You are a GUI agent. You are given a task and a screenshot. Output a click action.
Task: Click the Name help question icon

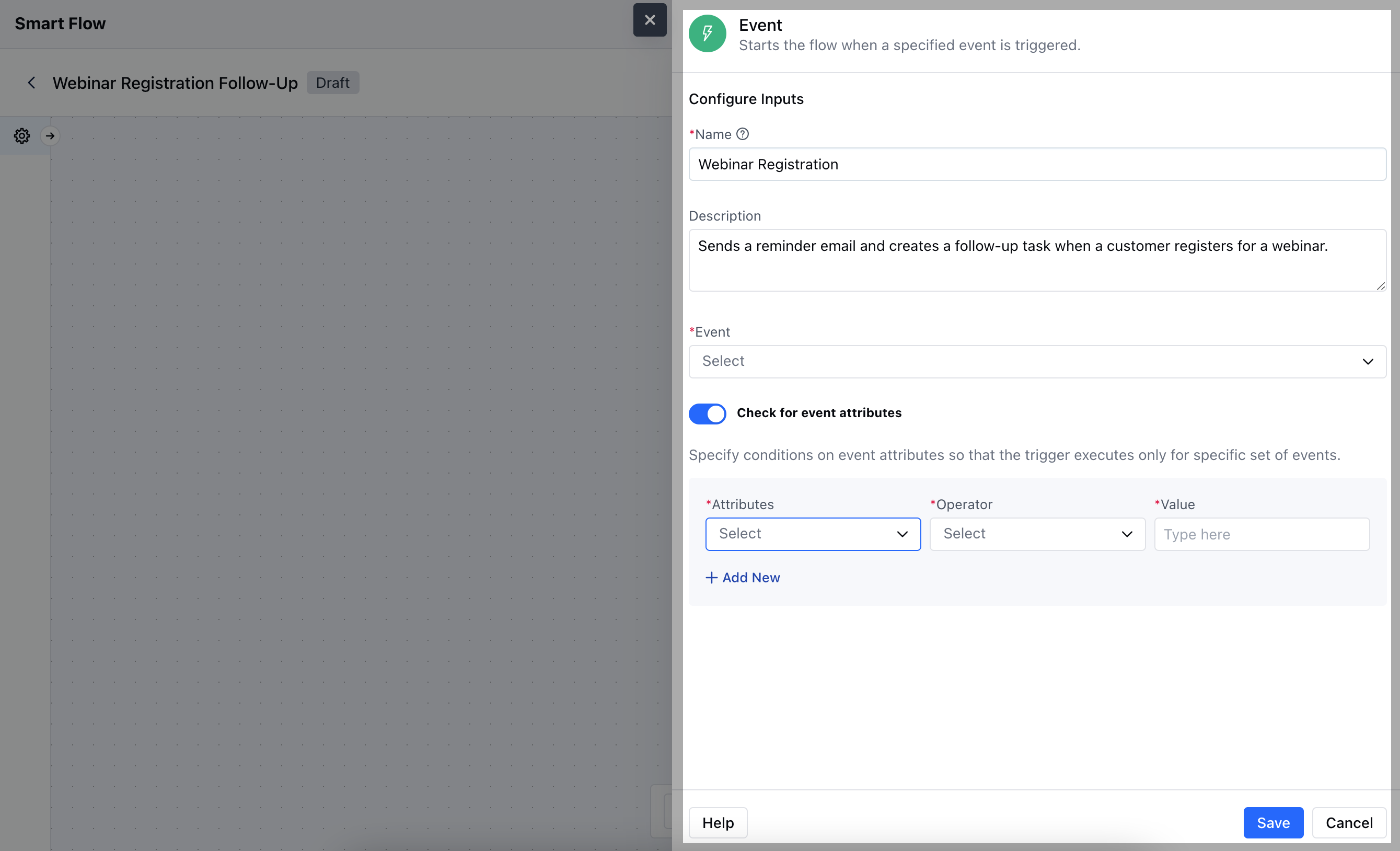tap(742, 134)
